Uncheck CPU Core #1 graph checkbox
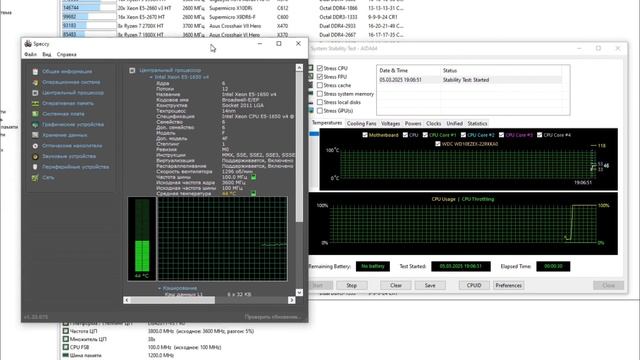640x360 pixels. point(425,135)
